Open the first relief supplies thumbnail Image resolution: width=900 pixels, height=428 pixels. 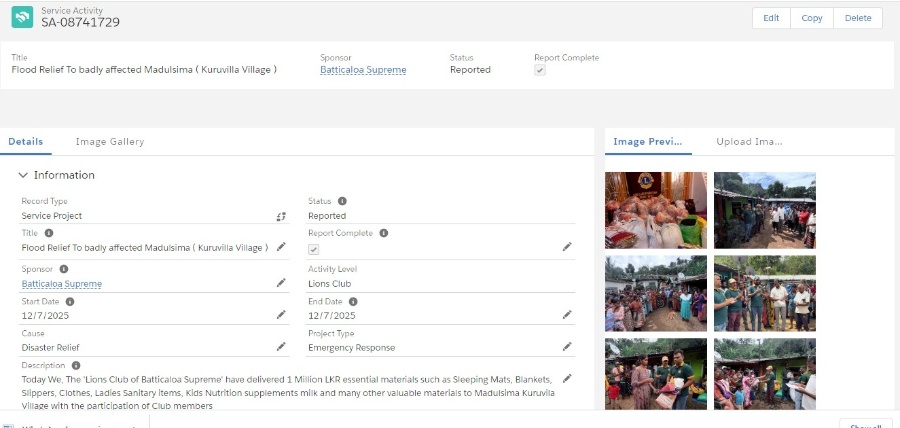coord(655,210)
